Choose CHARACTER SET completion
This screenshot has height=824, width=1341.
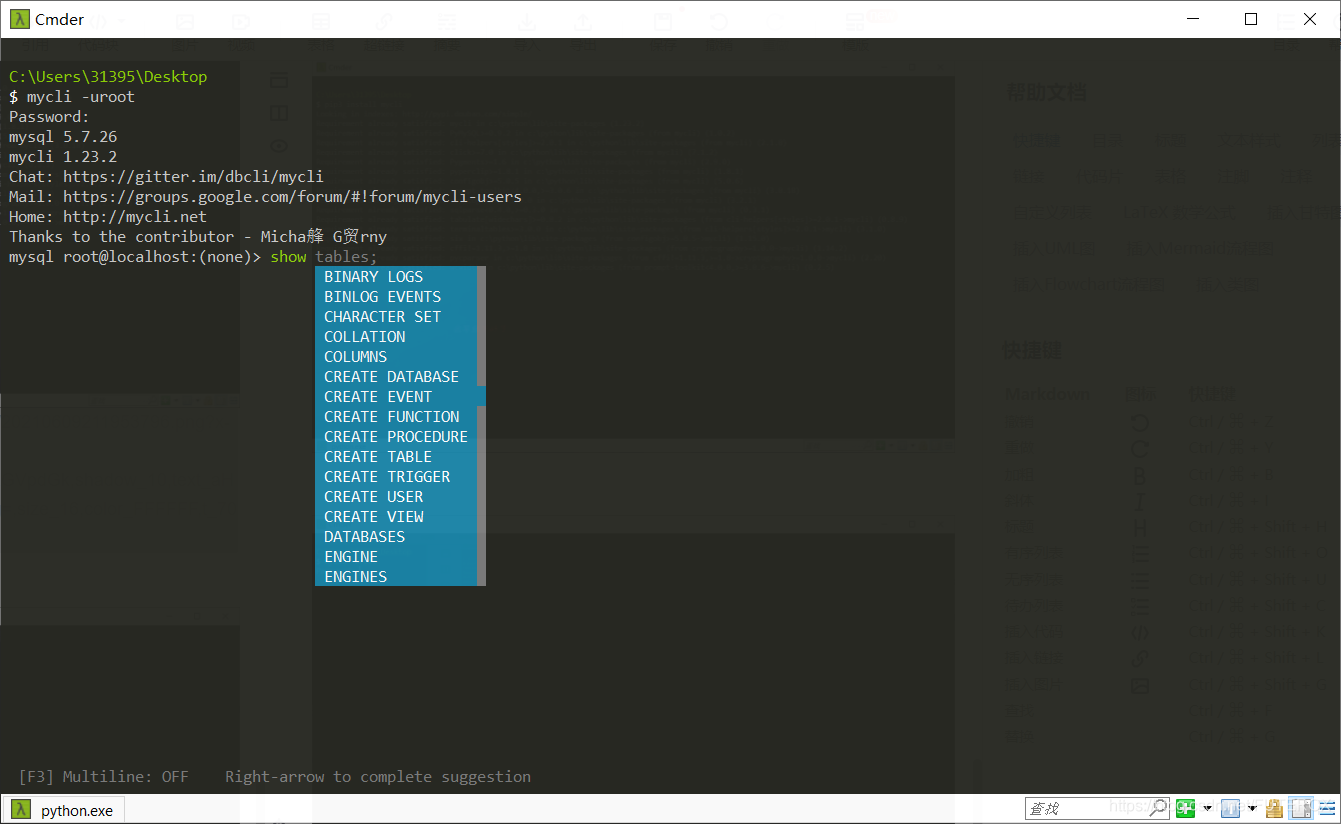[x=396, y=316]
